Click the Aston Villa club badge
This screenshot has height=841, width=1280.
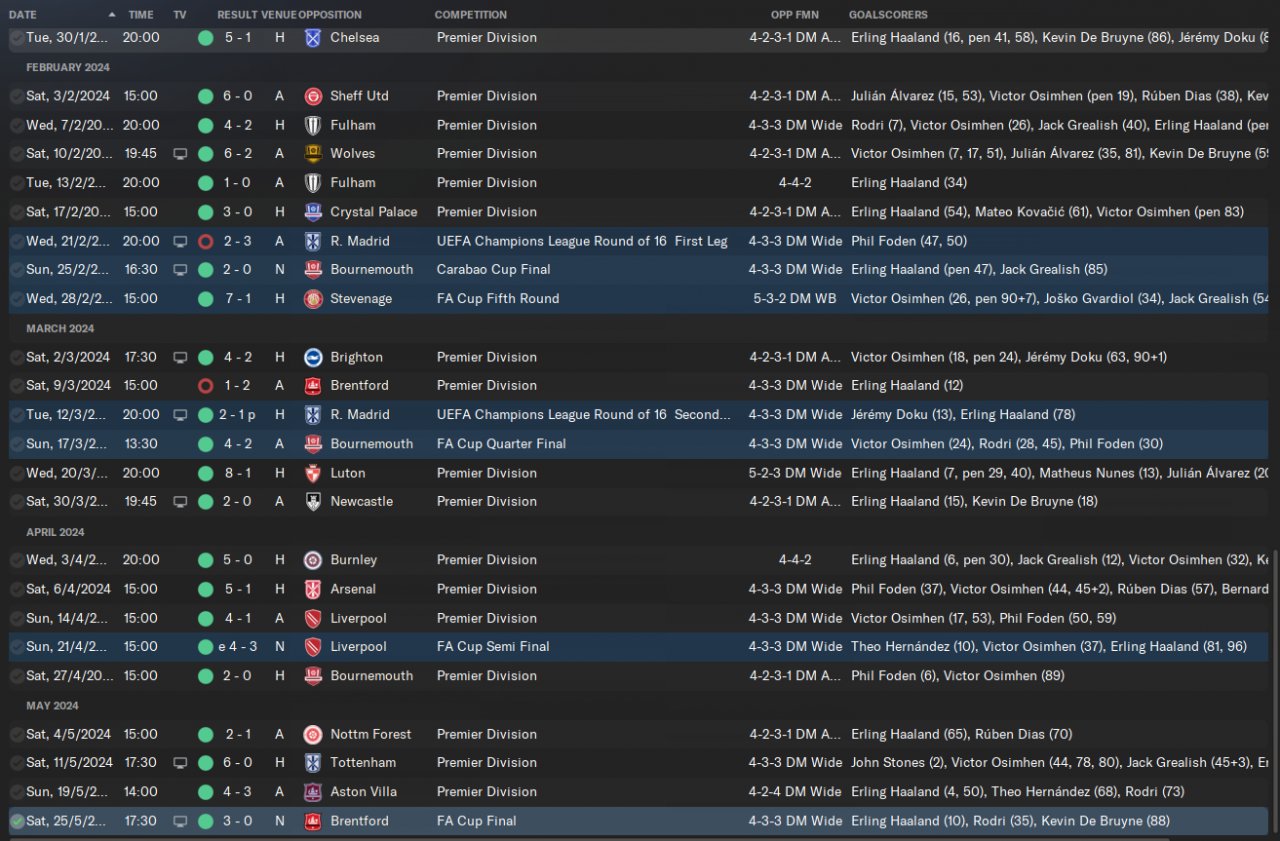pyautogui.click(x=313, y=792)
